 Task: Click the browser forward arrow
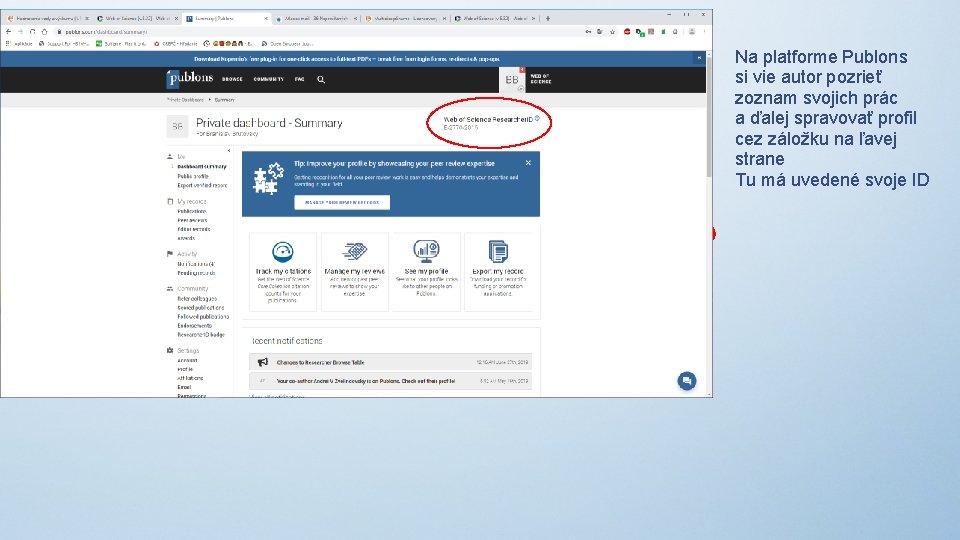[x=20, y=32]
